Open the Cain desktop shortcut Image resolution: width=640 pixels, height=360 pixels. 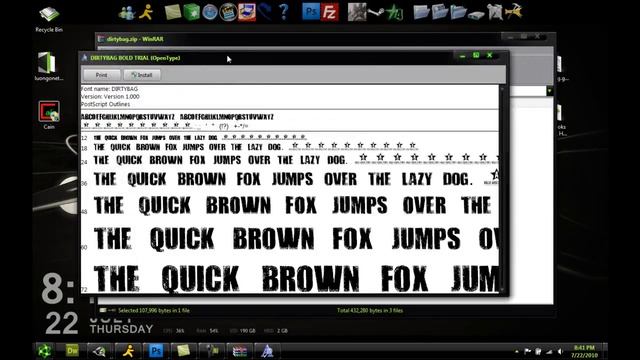[x=49, y=115]
